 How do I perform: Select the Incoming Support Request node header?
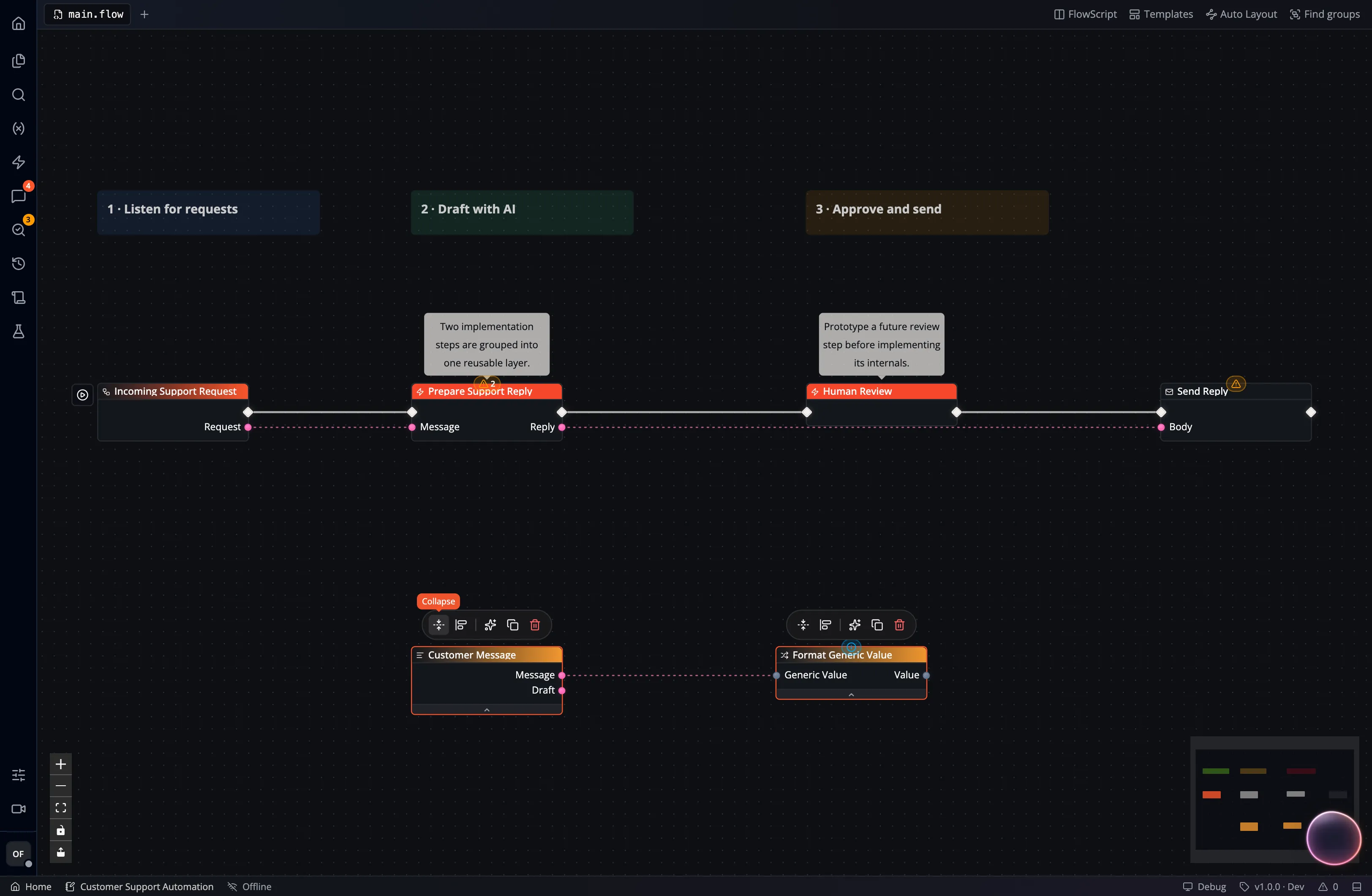tap(173, 392)
